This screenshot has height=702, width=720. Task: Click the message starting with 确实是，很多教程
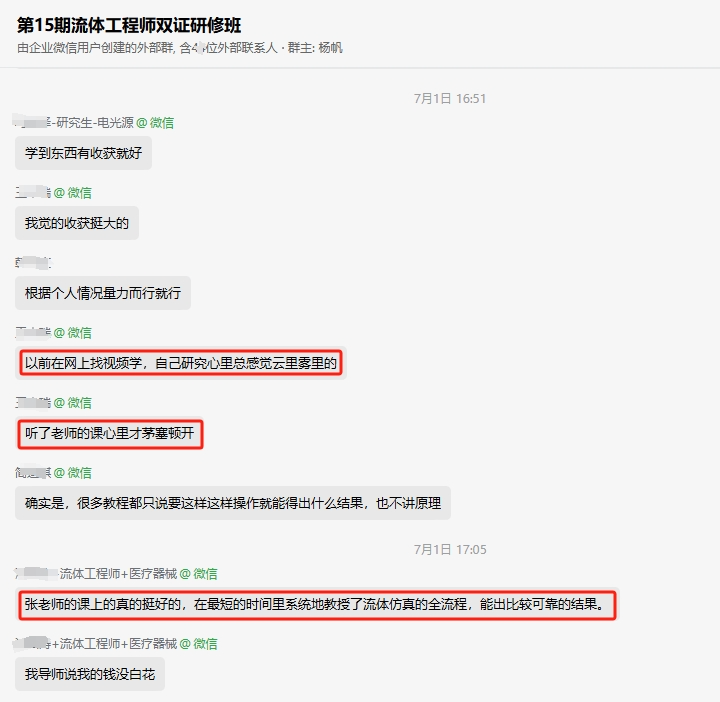(233, 503)
